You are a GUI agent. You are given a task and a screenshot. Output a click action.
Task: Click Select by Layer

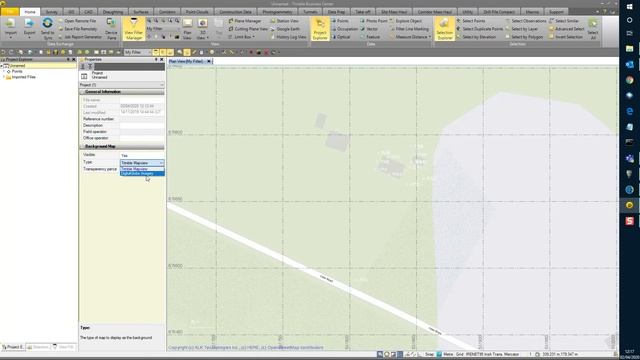[522, 29]
